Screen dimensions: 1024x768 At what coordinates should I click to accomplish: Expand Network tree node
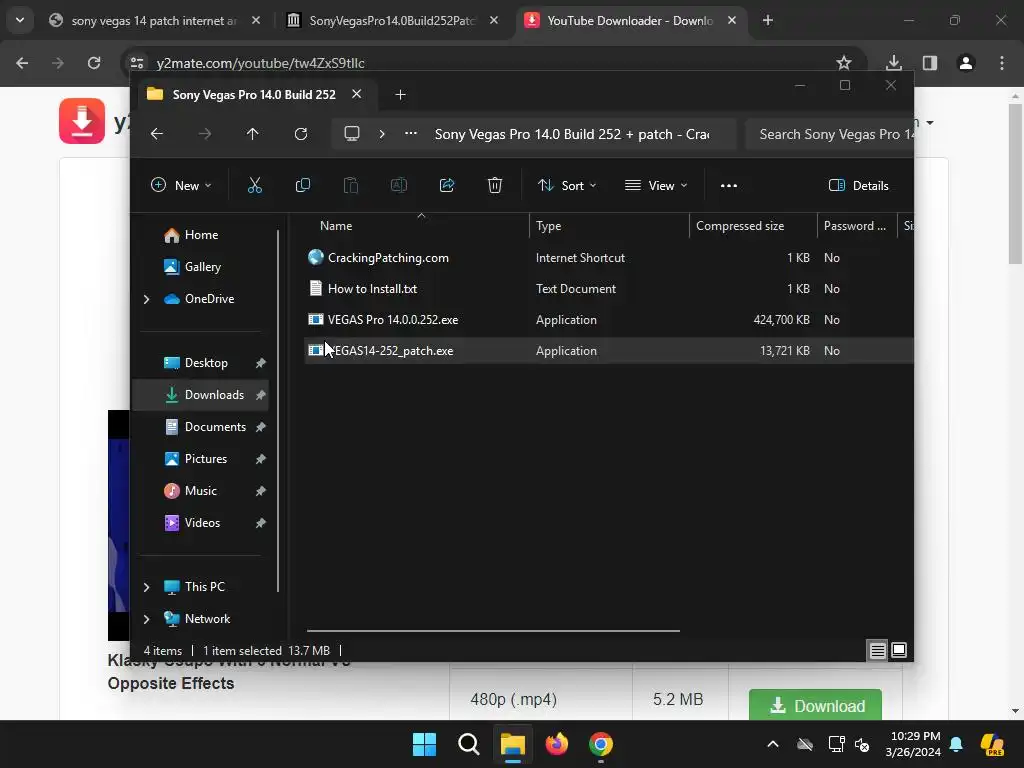pyautogui.click(x=146, y=619)
